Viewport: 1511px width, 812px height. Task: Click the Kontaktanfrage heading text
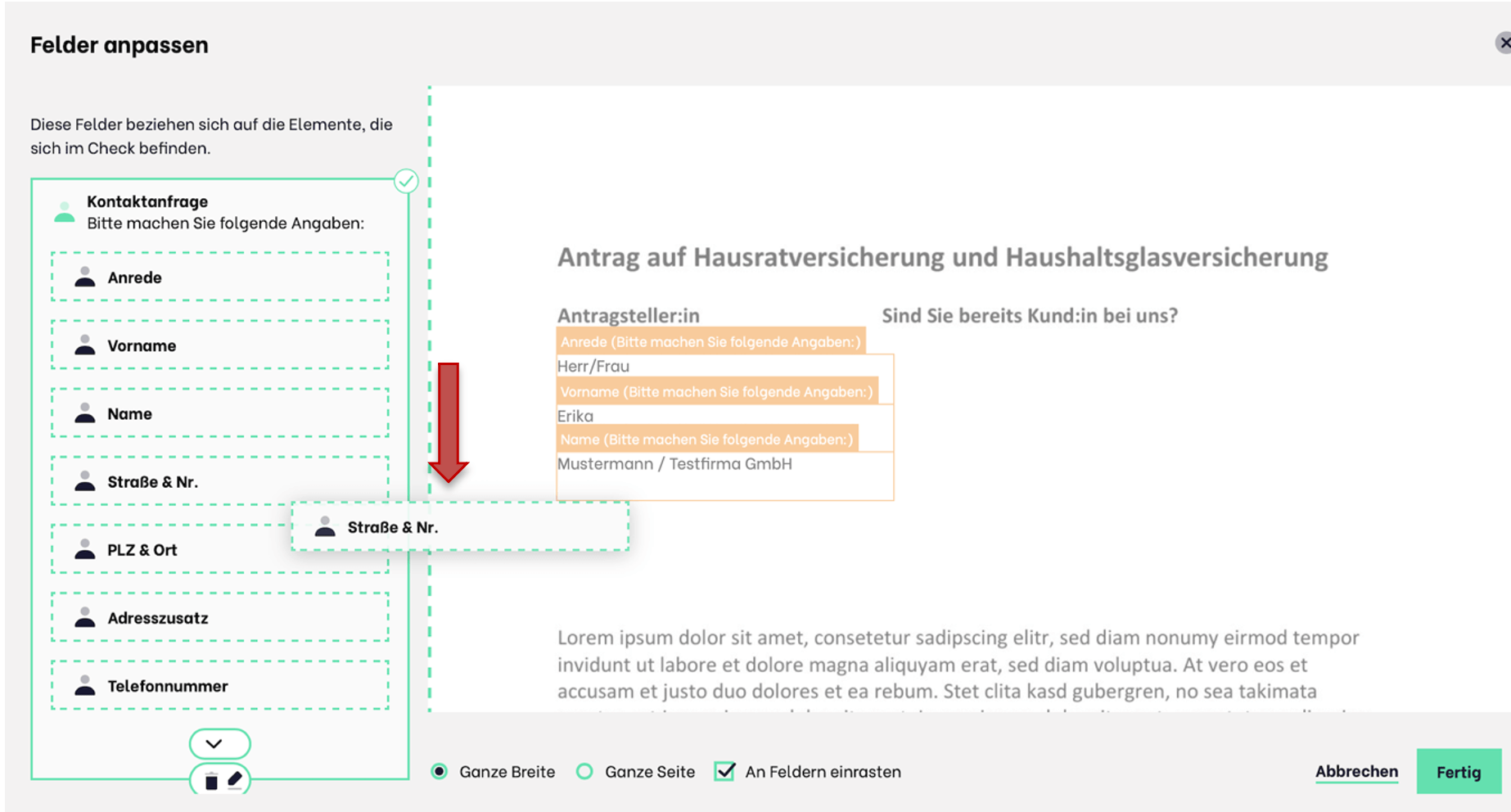147,201
